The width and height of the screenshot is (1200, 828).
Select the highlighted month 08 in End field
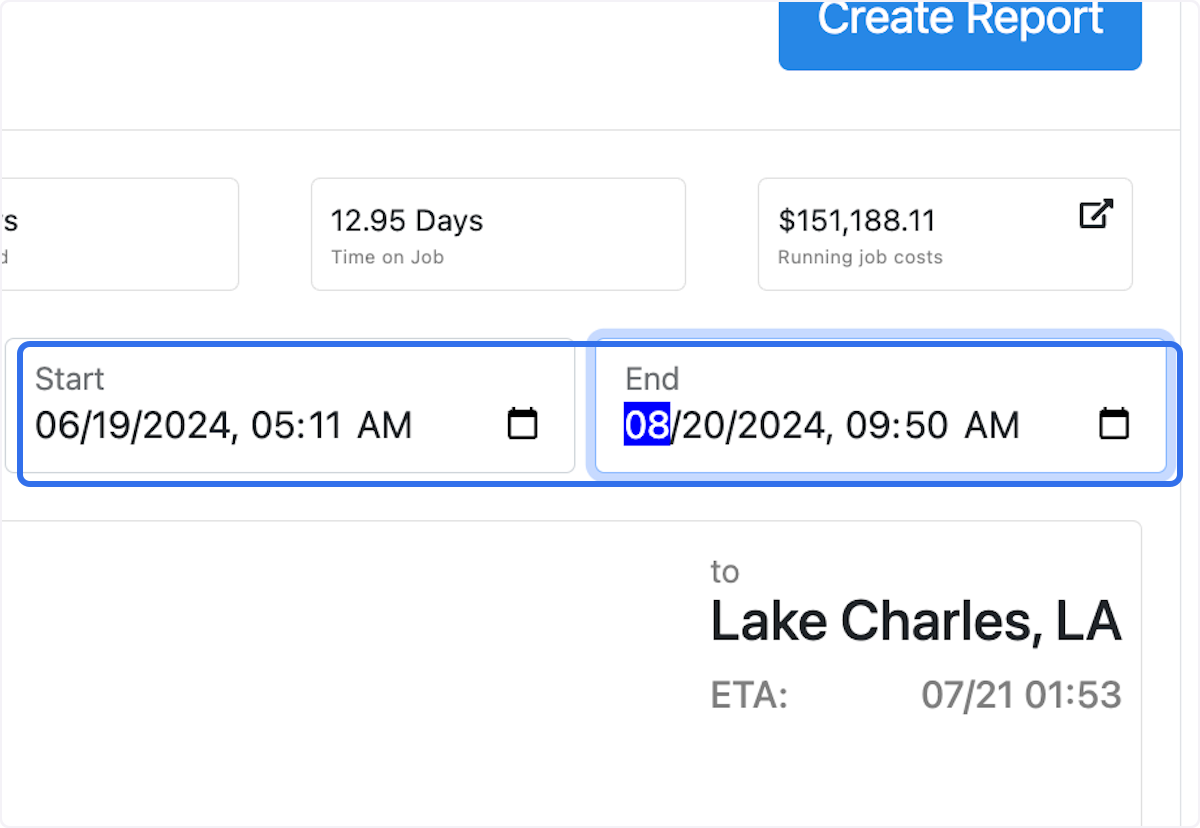pos(647,426)
